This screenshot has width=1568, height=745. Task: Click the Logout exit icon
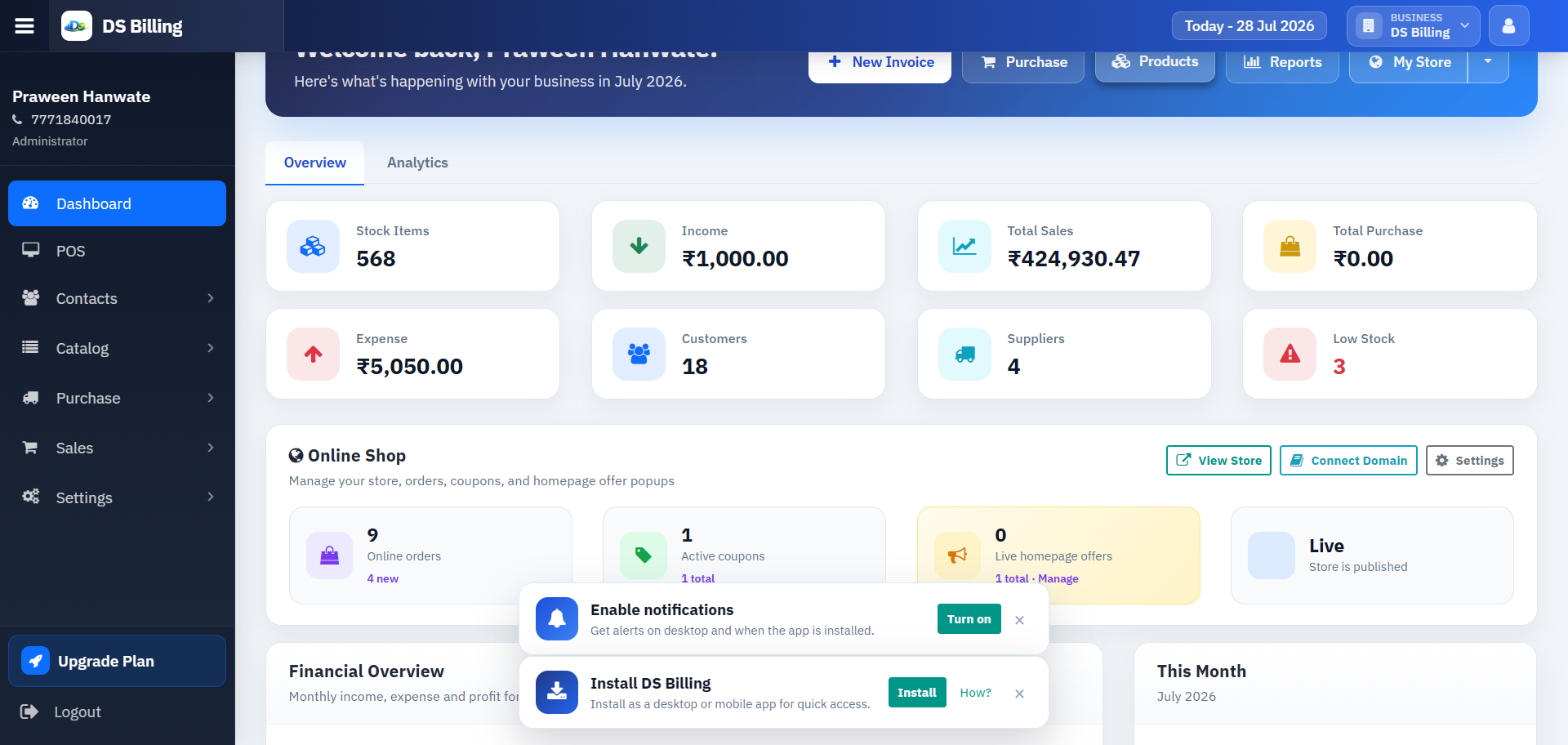[x=29, y=712]
